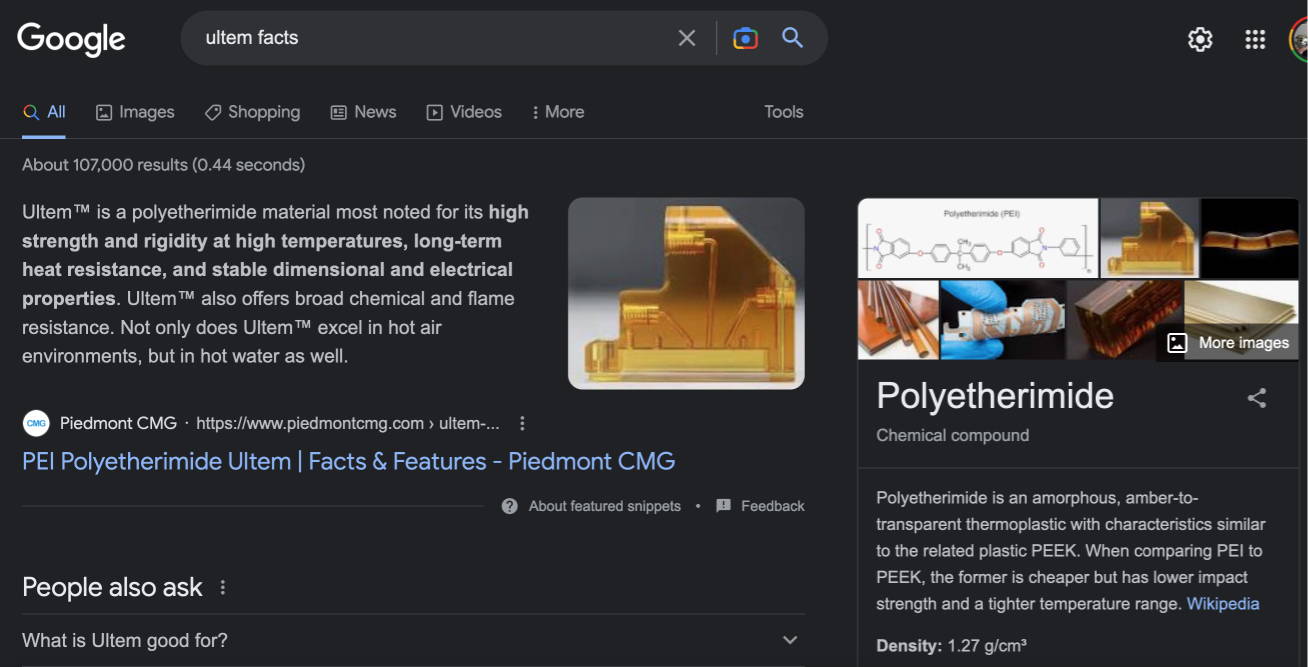This screenshot has width=1308, height=667.
Task: Open the featured snippet Ultem part image
Action: pos(686,293)
